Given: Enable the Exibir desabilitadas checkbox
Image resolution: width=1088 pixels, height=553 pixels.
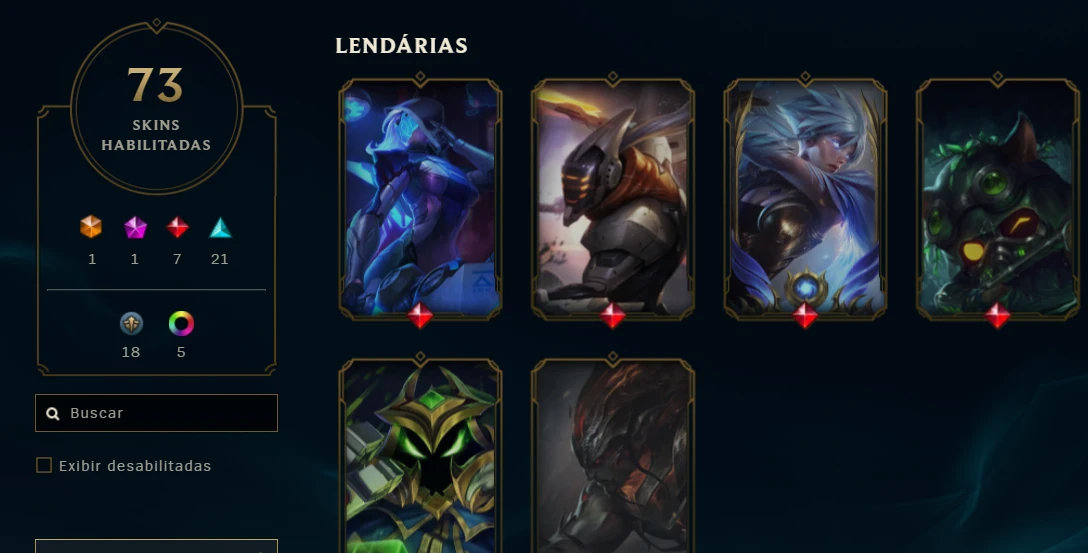Looking at the screenshot, I should click(44, 466).
